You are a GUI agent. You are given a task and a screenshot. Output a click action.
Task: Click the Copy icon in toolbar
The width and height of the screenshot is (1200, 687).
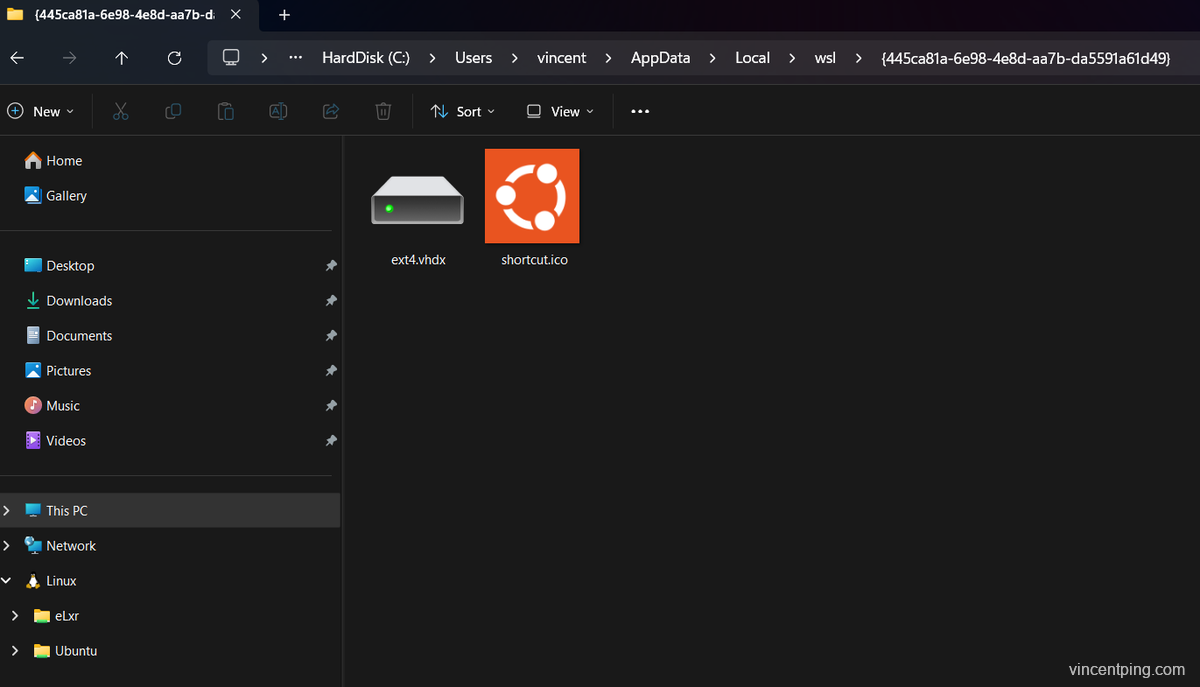click(173, 111)
